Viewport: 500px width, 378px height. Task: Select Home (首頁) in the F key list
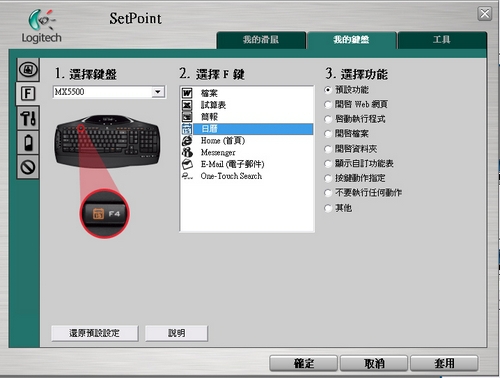(223, 141)
